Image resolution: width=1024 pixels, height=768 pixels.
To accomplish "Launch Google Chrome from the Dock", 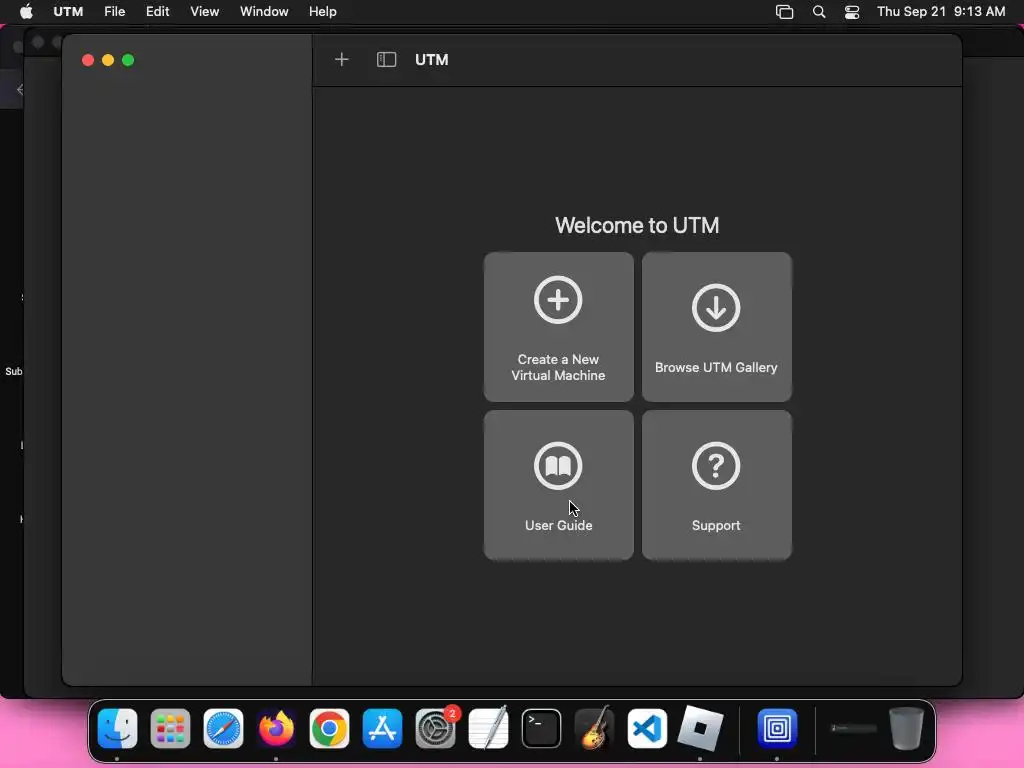I will point(329,728).
